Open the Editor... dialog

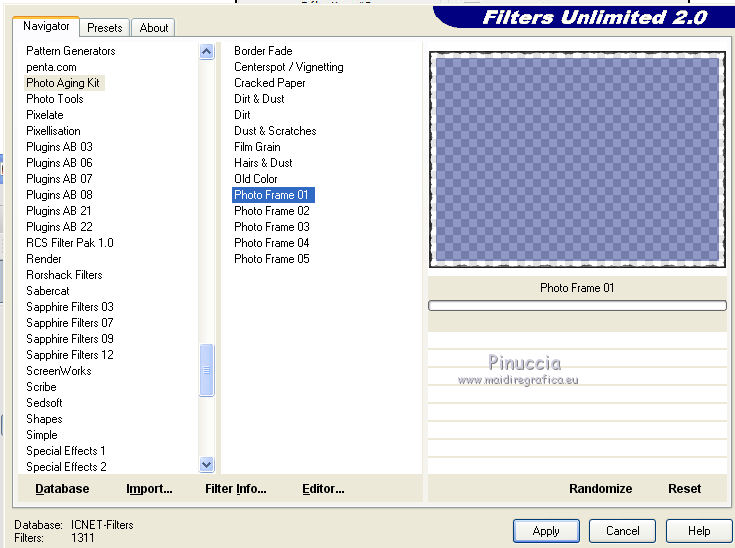tap(323, 488)
